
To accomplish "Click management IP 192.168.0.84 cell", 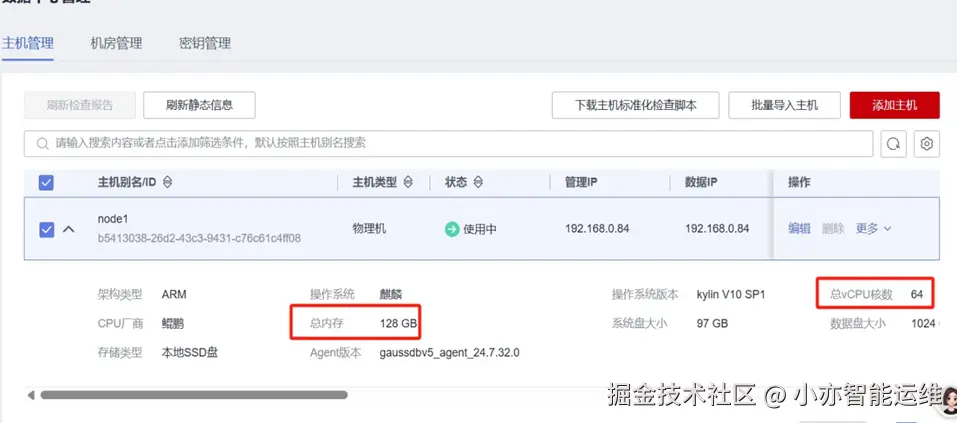I will (x=597, y=229).
